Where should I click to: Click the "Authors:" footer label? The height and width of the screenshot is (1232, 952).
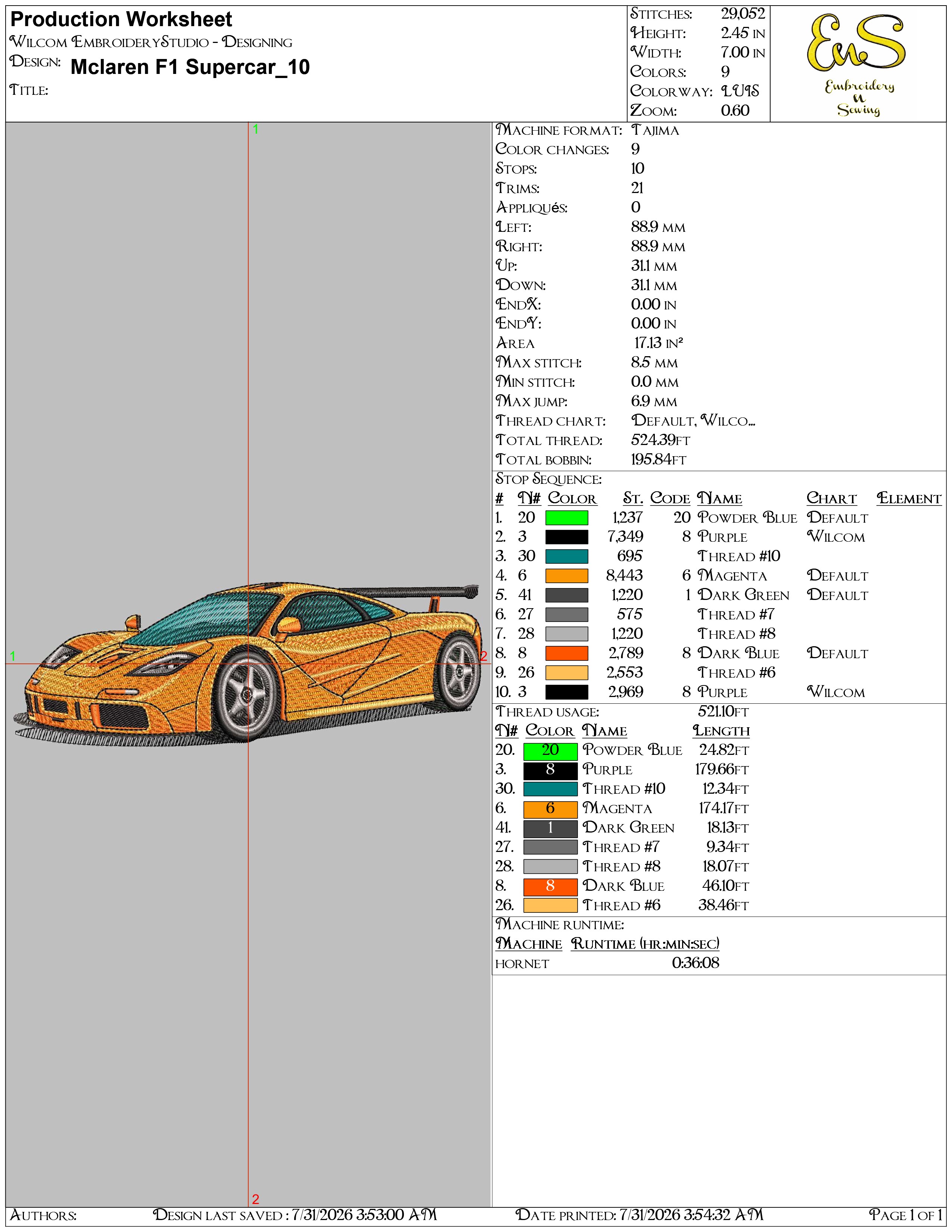(43, 1215)
